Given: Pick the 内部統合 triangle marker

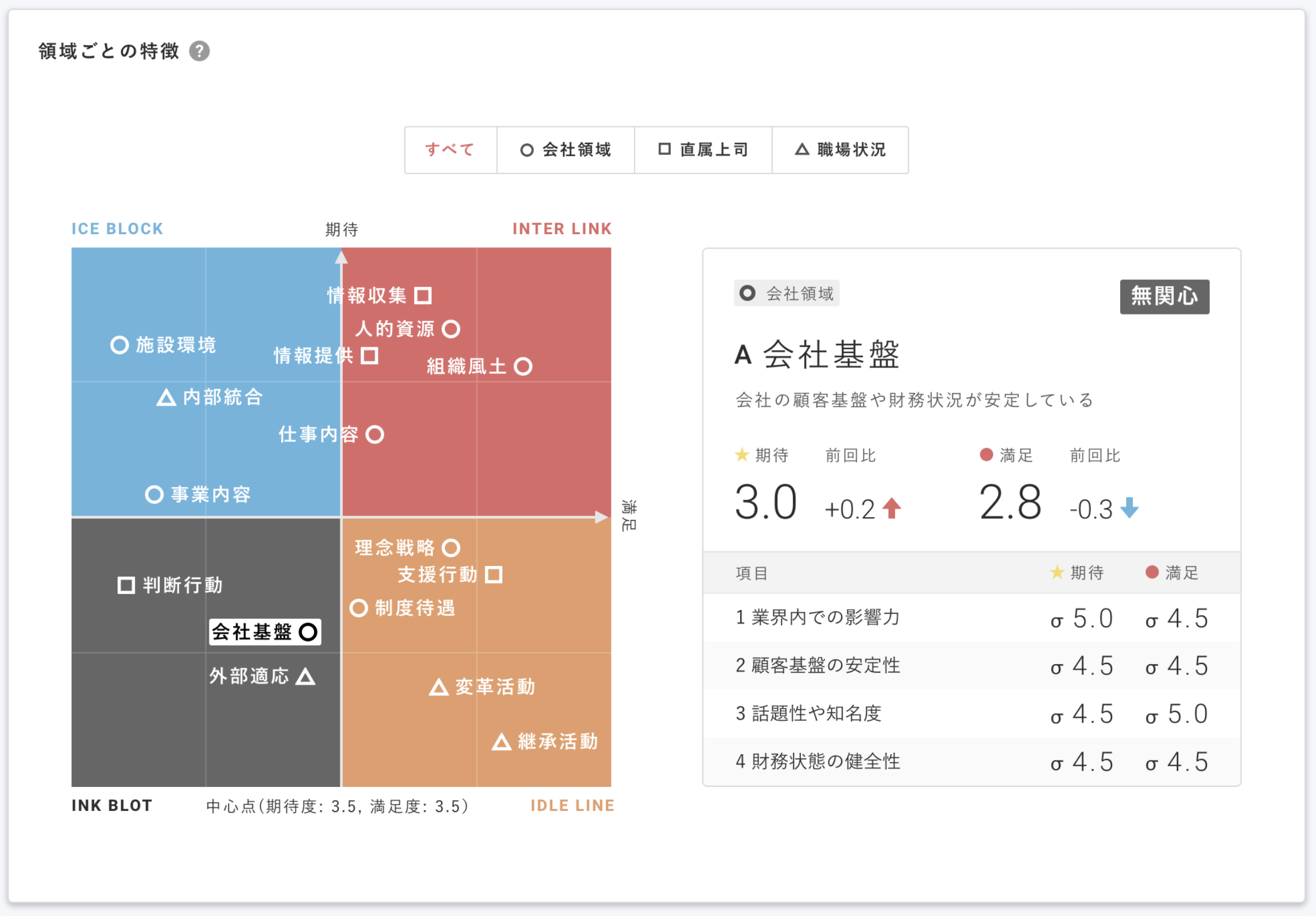Looking at the screenshot, I should [166, 397].
